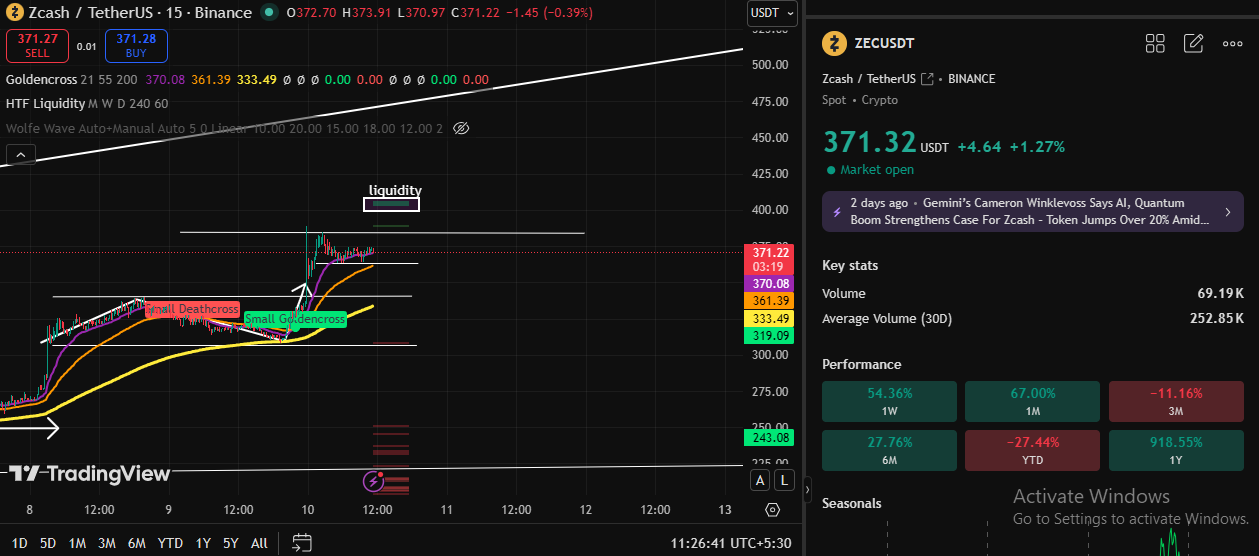The width and height of the screenshot is (1259, 556).
Task: Open the layout grid icon in details panel
Action: (x=1155, y=43)
